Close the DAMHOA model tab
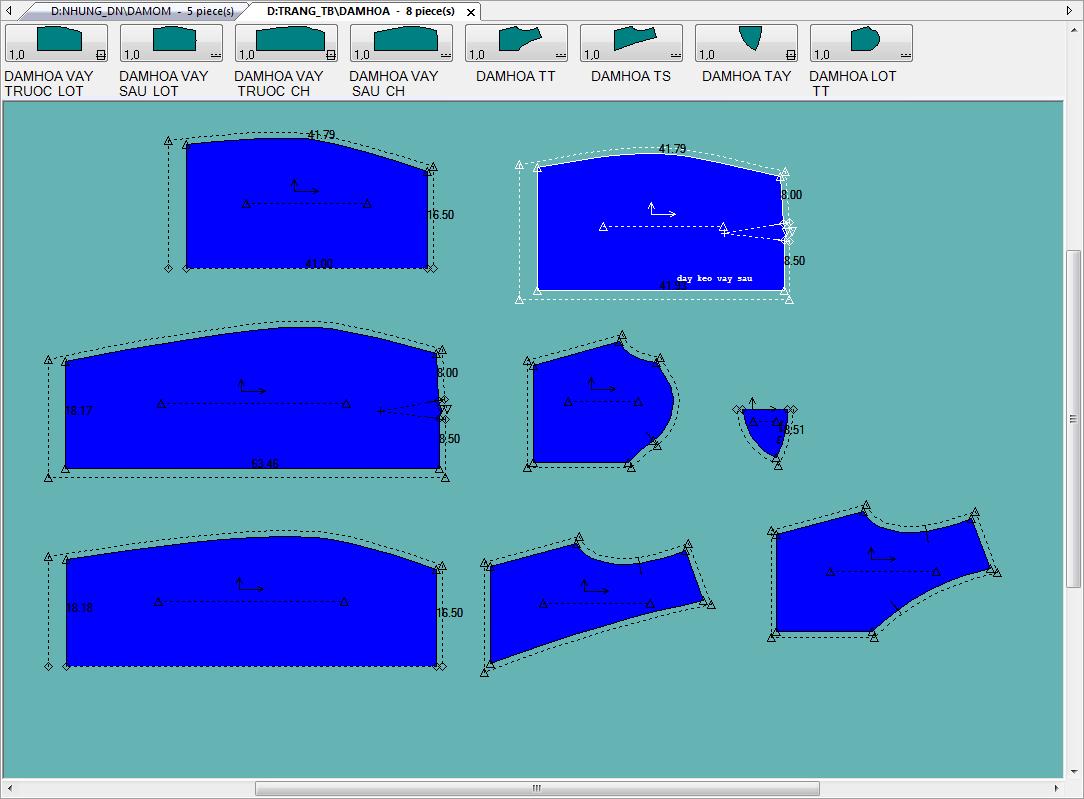 click(471, 12)
